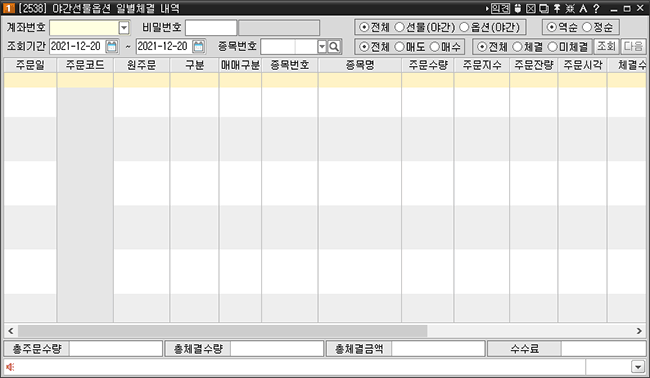Click the 비밀번호 password input field

[x=211, y=28]
